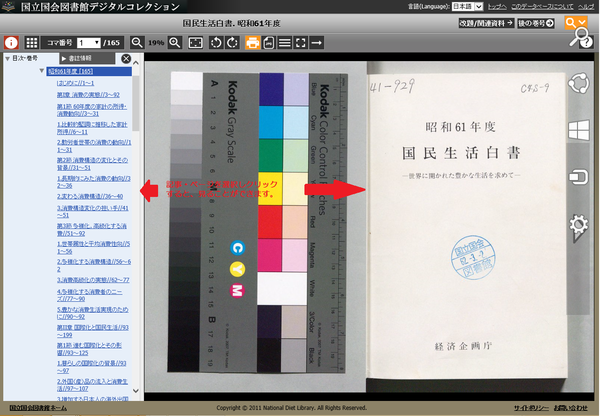Click the 国立国会図書館デジタルコレクション site logo
Viewport: 600px width, 416px height.
[x=91, y=7]
